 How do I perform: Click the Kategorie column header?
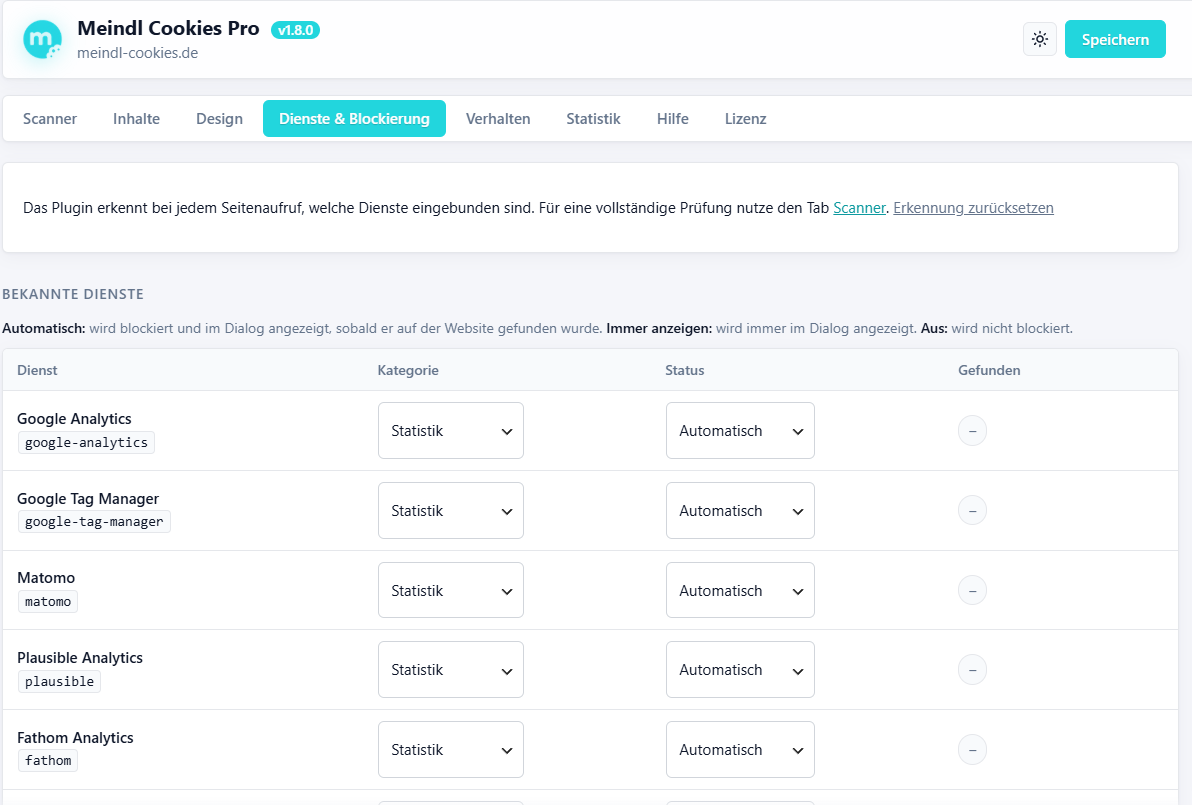point(408,370)
